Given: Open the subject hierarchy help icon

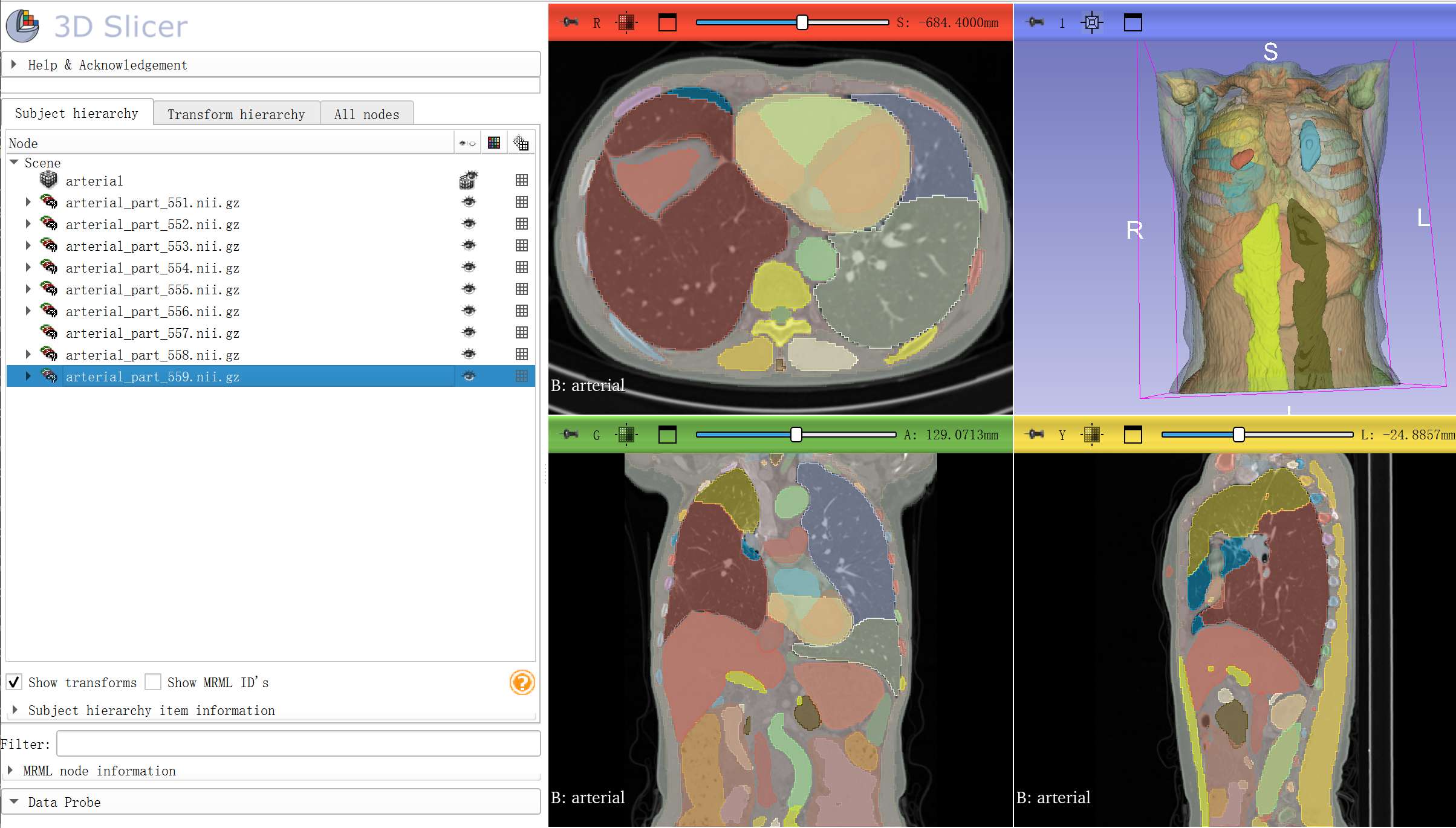Looking at the screenshot, I should pyautogui.click(x=522, y=682).
